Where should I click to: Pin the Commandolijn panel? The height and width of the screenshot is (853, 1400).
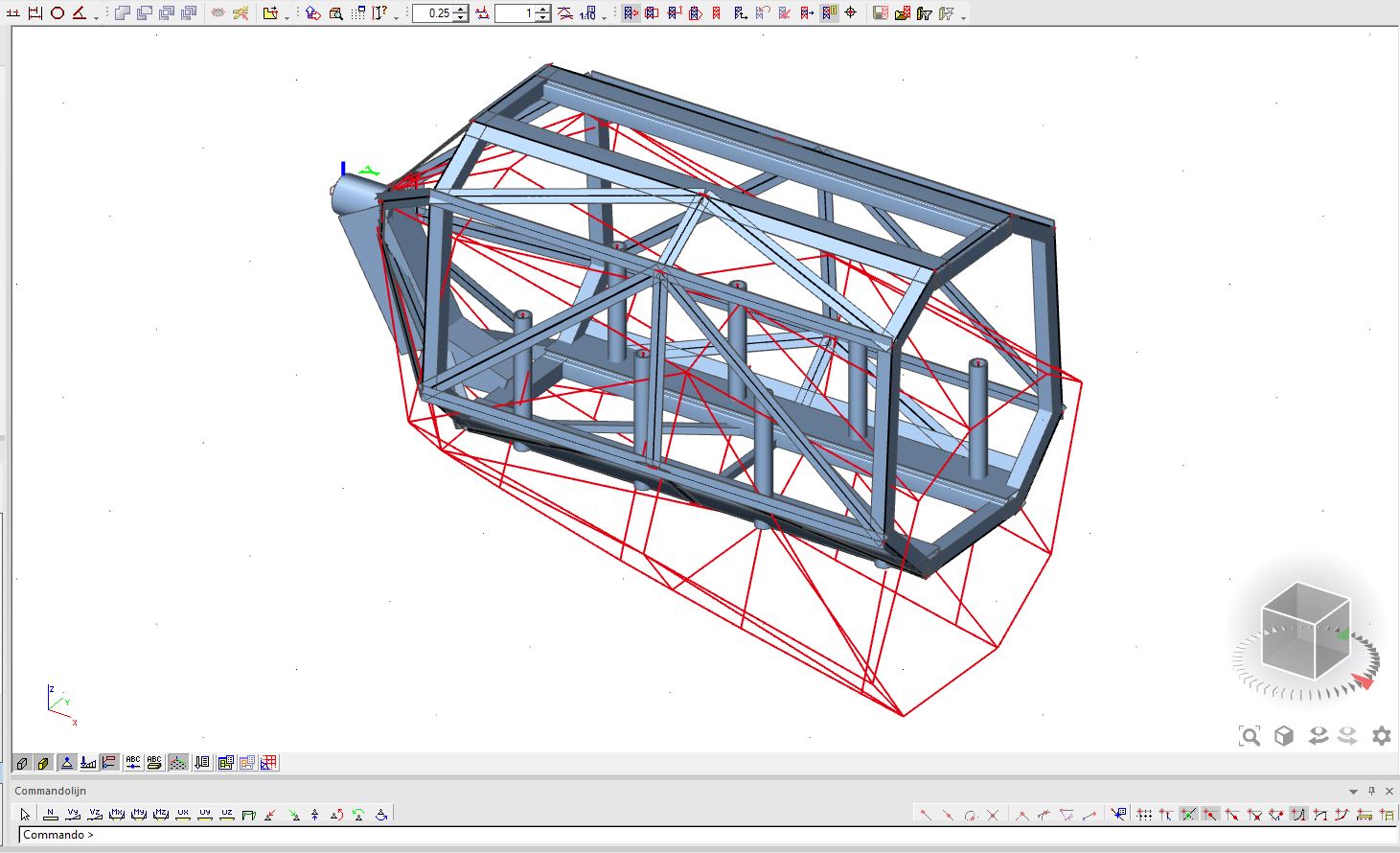click(1371, 791)
